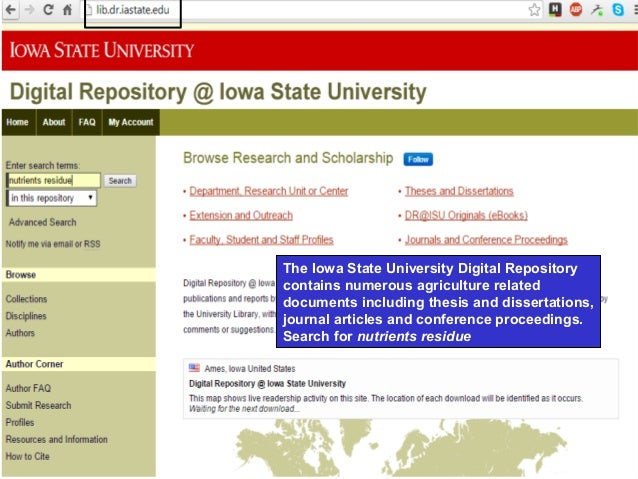Open Journals and Conference Proceedings link
This screenshot has width=638, height=479.
pos(486,240)
